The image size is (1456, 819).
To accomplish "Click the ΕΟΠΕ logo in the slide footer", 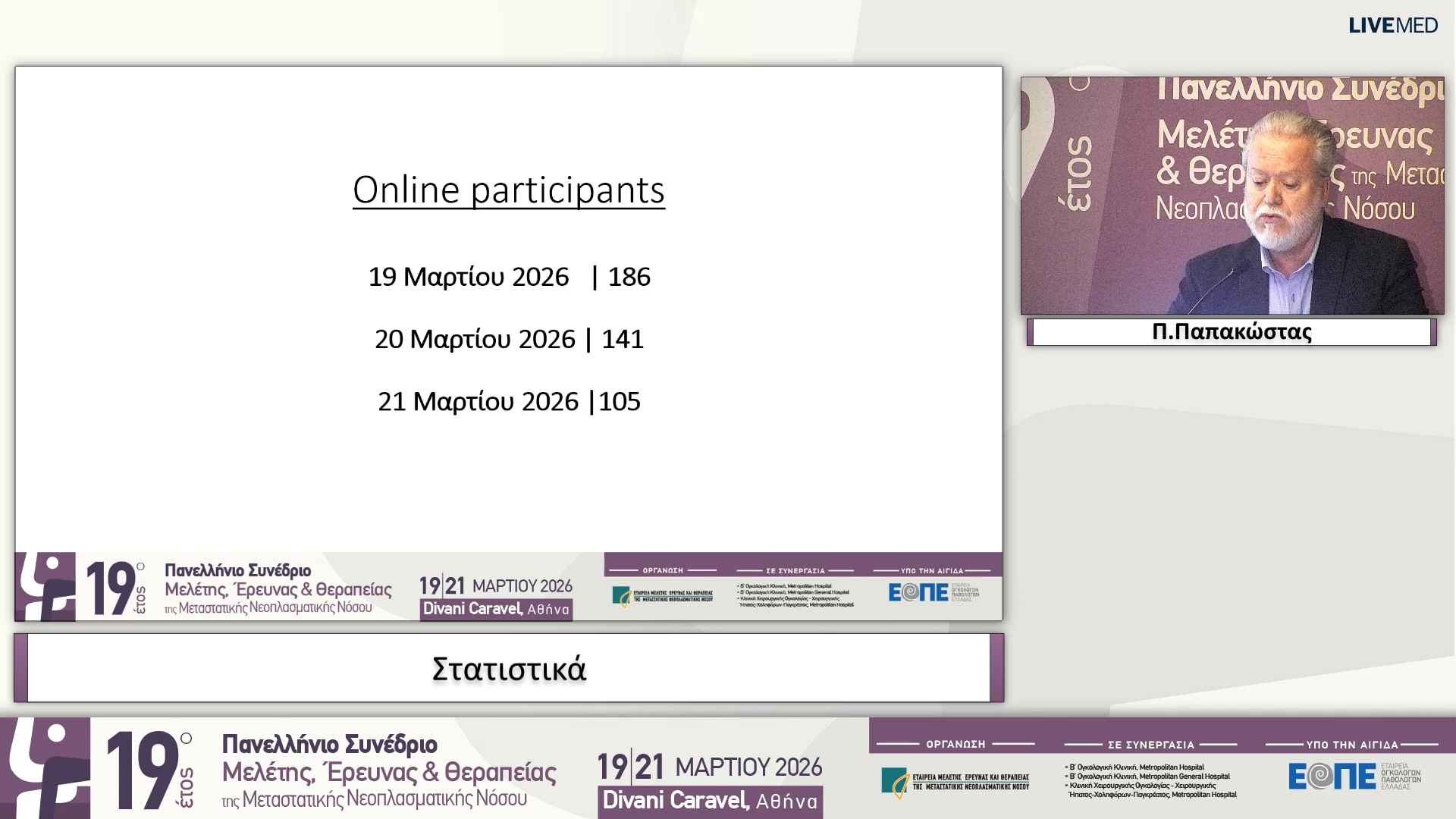I will coord(934,592).
